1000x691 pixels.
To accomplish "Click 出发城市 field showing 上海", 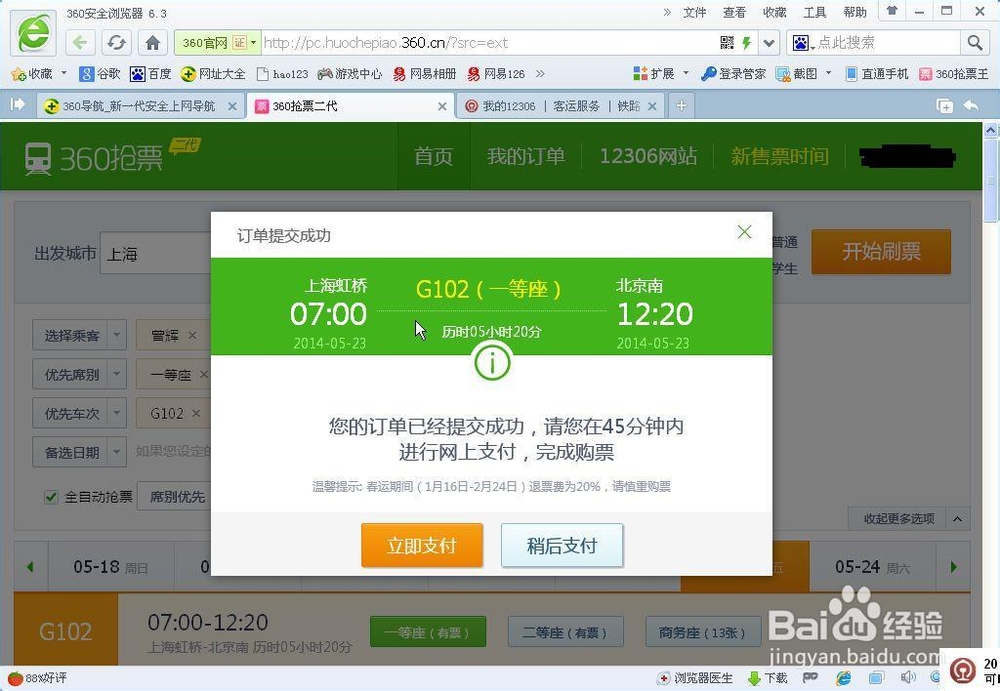I will tap(156, 254).
